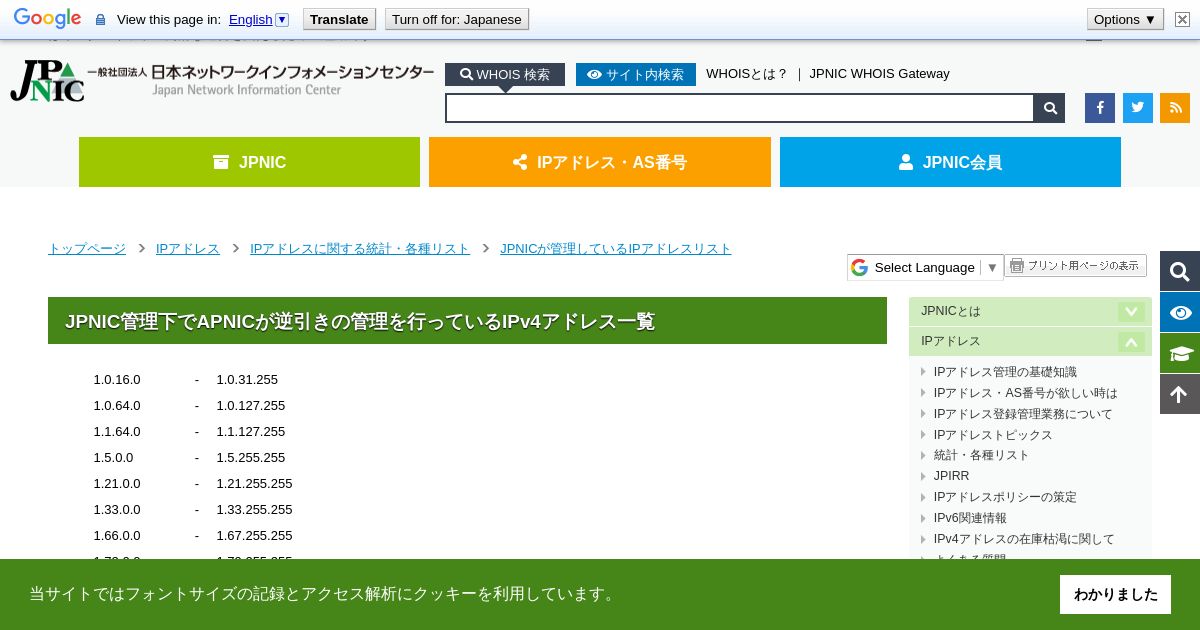Open IPv6関連情報 sidebar item
This screenshot has height=630, width=1200.
[970, 518]
